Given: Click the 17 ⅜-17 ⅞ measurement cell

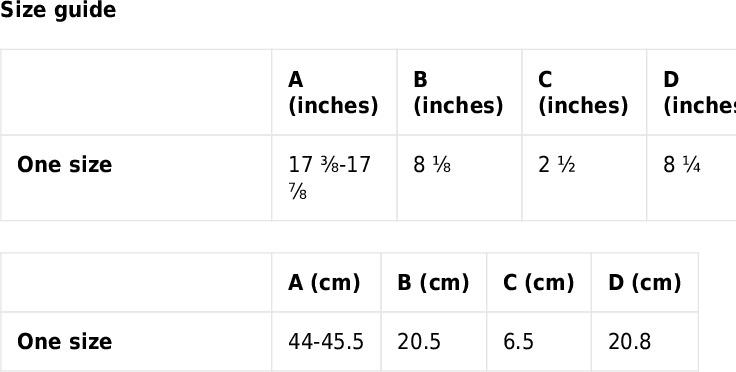Looking at the screenshot, I should [334, 178].
